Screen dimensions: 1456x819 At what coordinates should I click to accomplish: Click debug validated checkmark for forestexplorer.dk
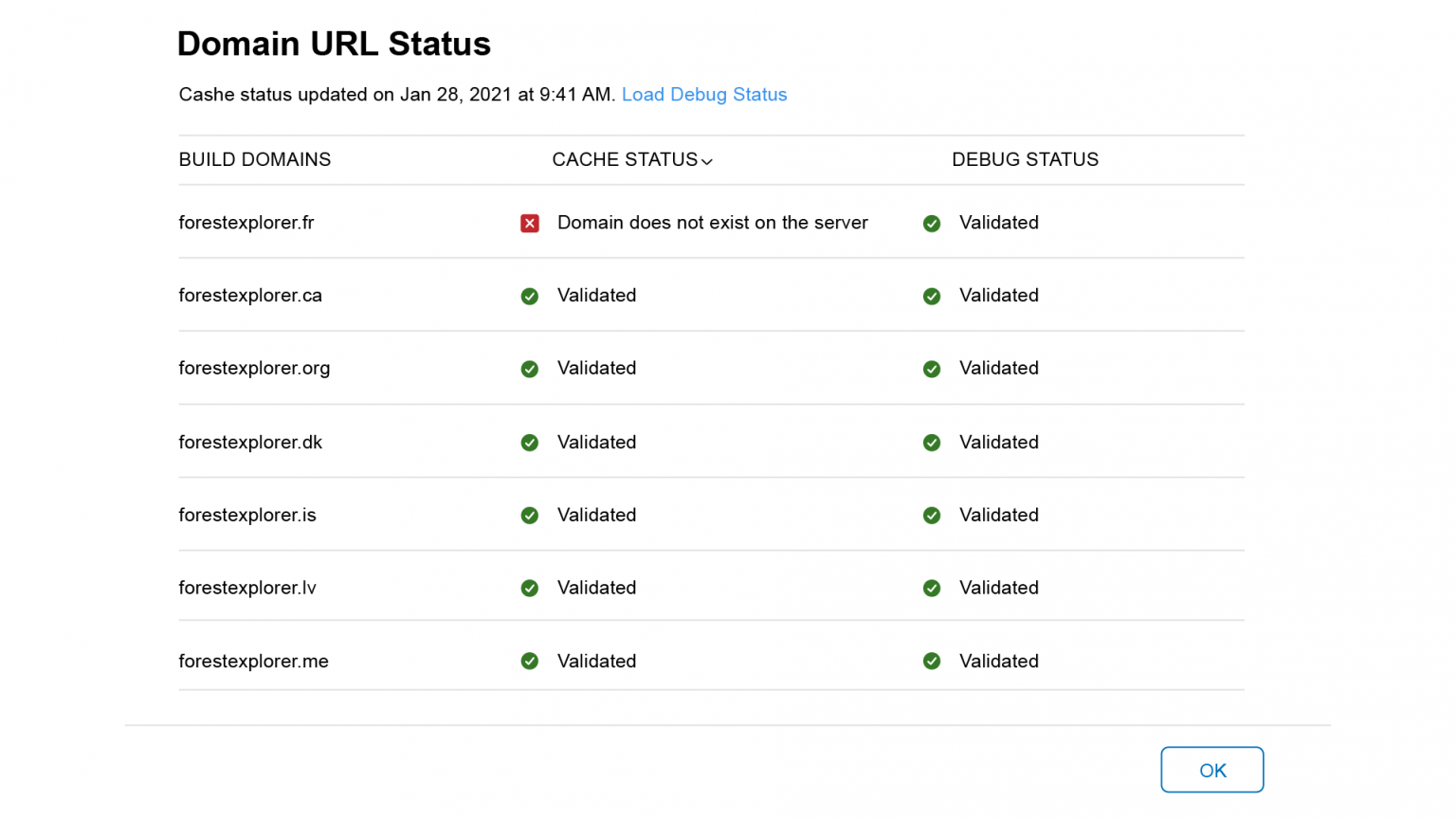(x=932, y=443)
